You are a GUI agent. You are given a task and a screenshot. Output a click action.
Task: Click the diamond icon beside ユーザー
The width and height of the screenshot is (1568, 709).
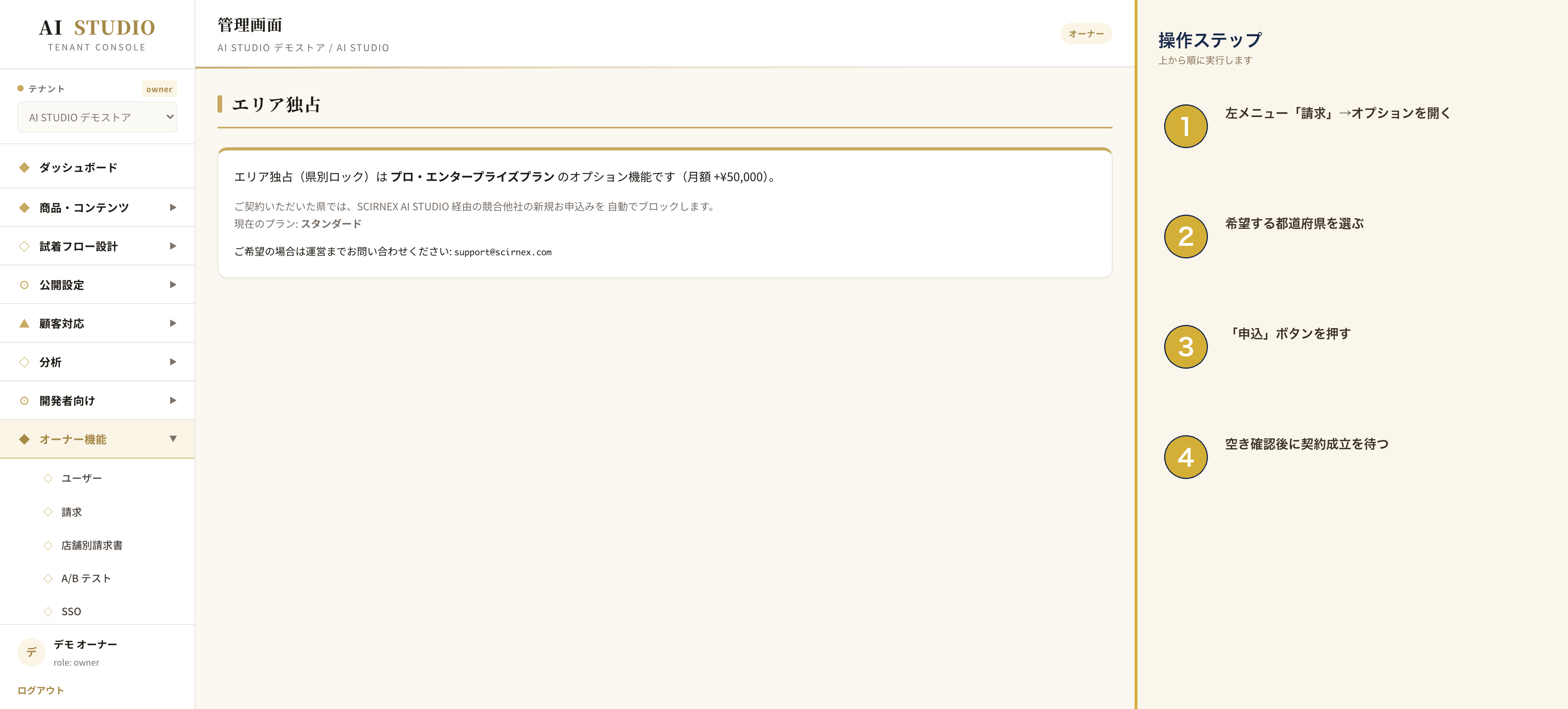(48, 478)
